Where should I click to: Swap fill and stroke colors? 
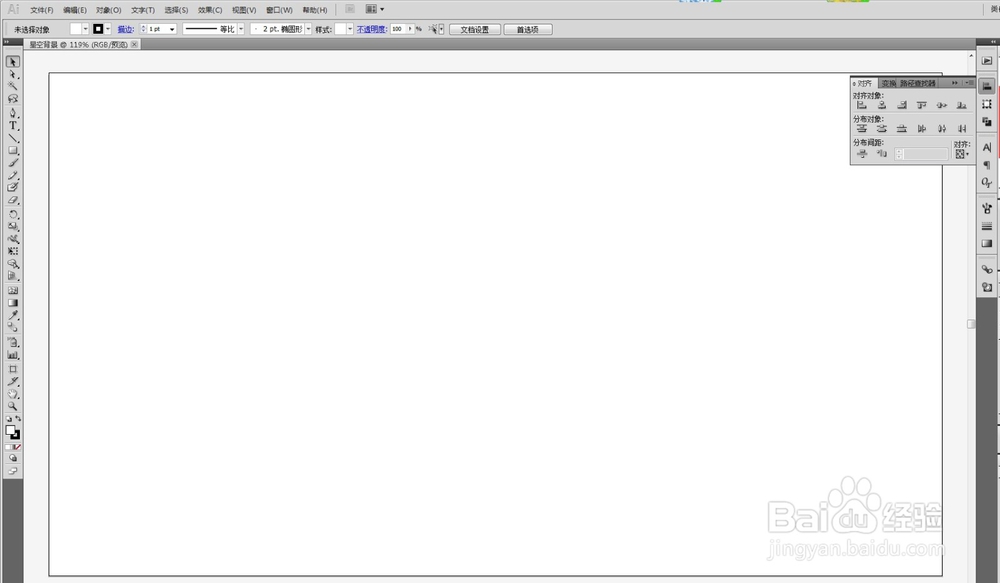coord(18,419)
